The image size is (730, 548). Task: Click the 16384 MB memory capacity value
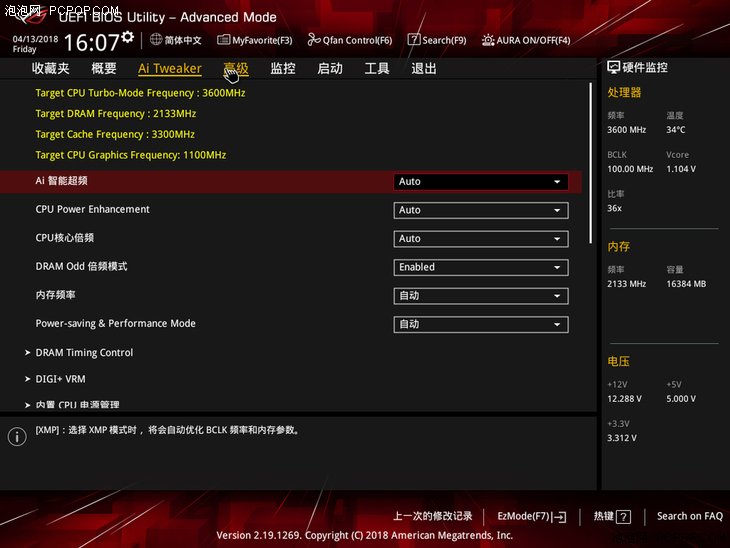tap(686, 284)
